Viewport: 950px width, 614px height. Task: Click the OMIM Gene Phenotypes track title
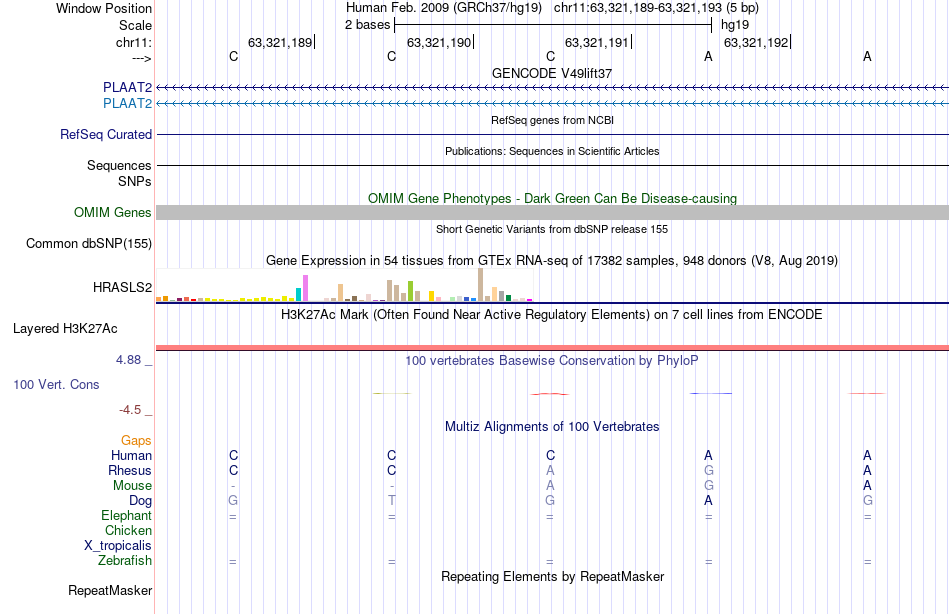(x=553, y=199)
